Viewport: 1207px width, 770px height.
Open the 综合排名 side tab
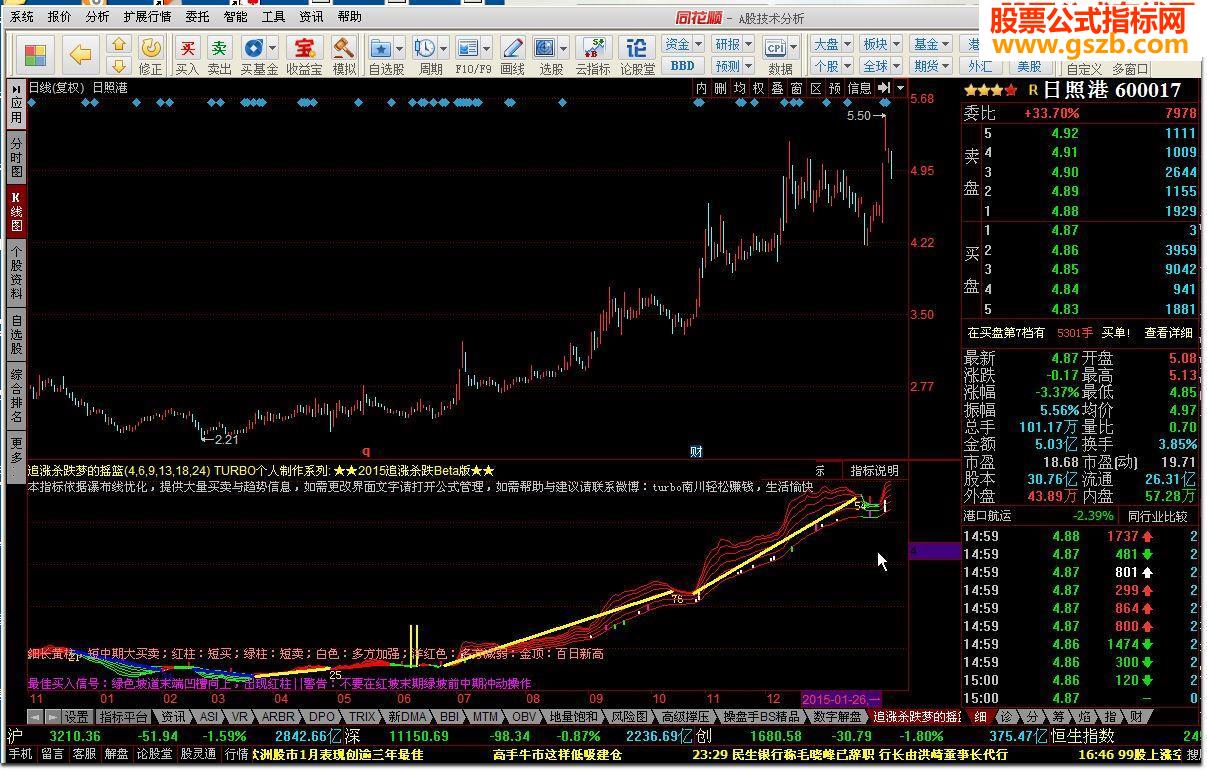16,397
